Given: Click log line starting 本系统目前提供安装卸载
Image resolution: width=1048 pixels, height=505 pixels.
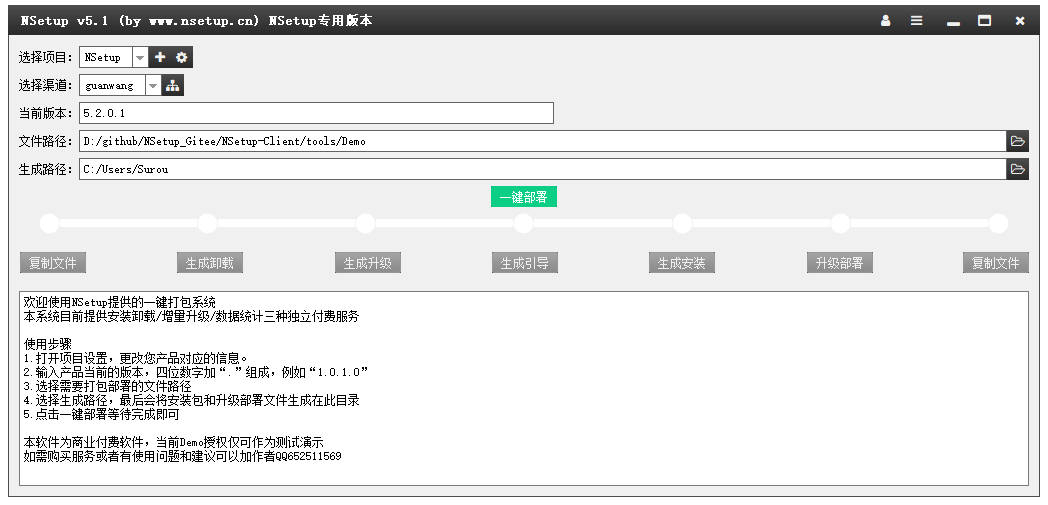Looking at the screenshot, I should click(x=191, y=316).
